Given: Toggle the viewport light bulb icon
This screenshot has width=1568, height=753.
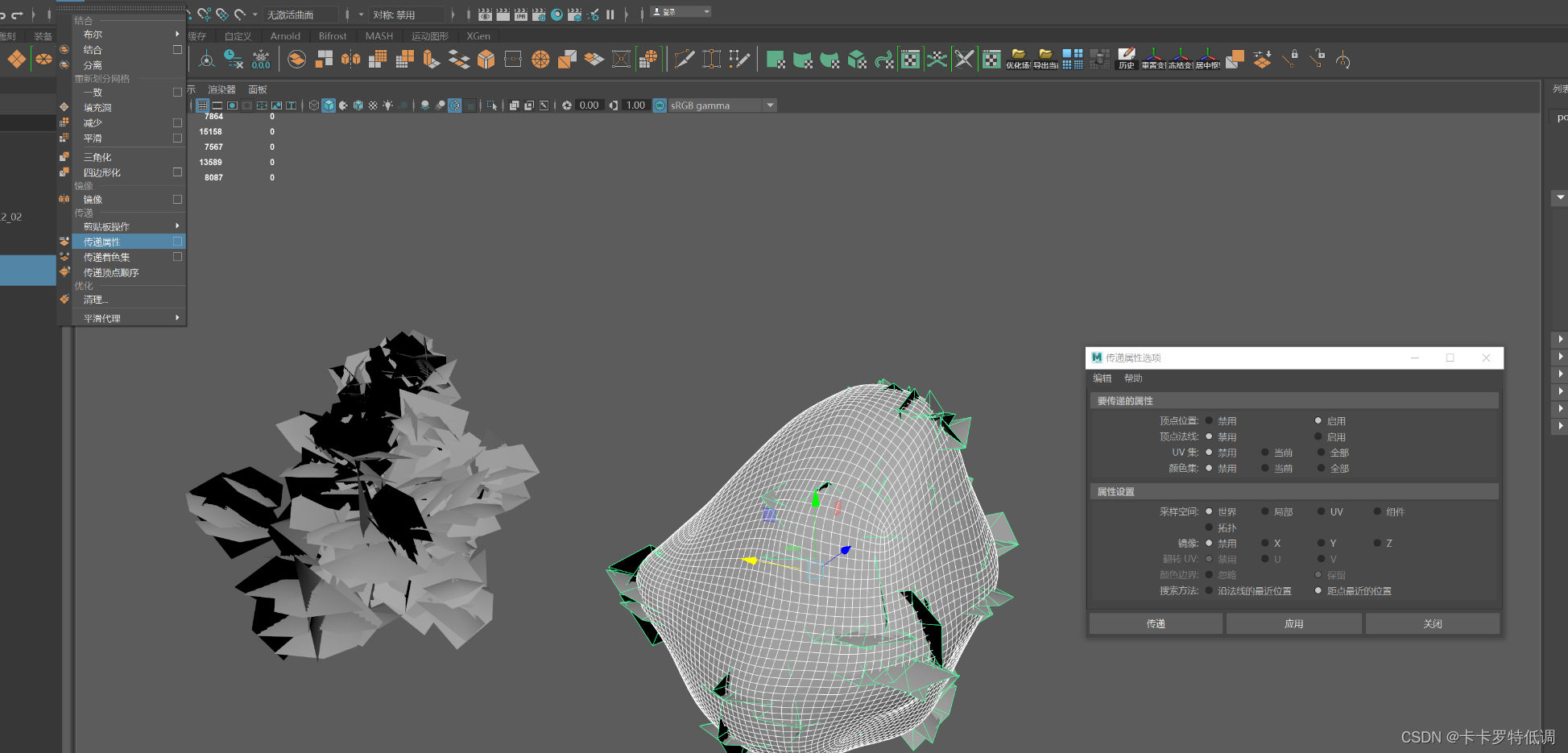Looking at the screenshot, I should point(388,106).
